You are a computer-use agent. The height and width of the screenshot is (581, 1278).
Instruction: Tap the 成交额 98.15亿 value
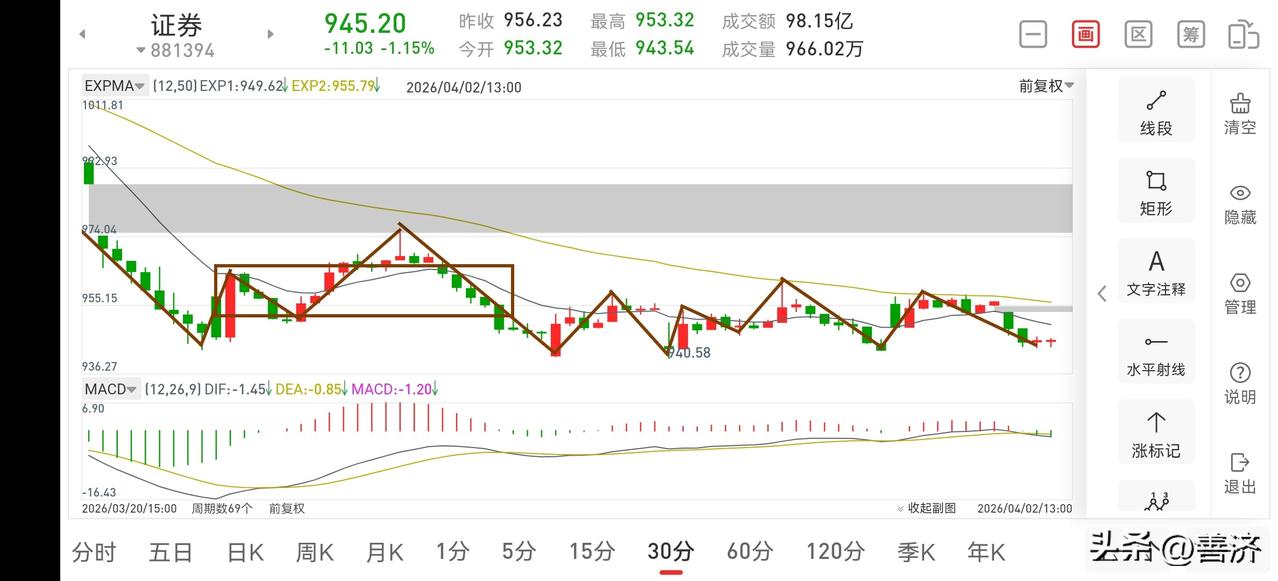[820, 21]
